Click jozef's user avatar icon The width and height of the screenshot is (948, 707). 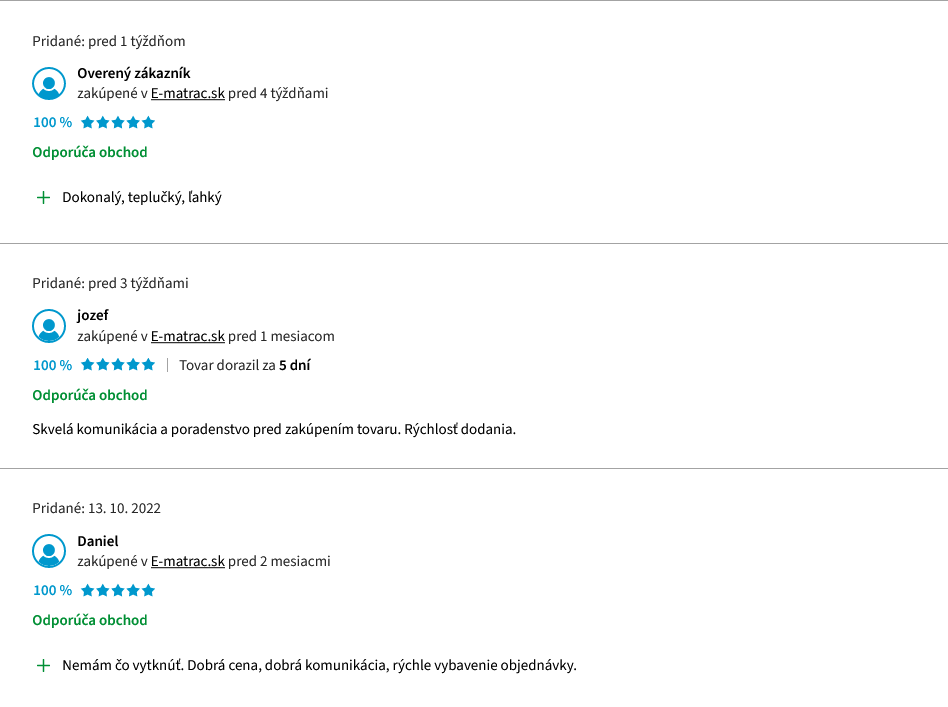point(49,326)
